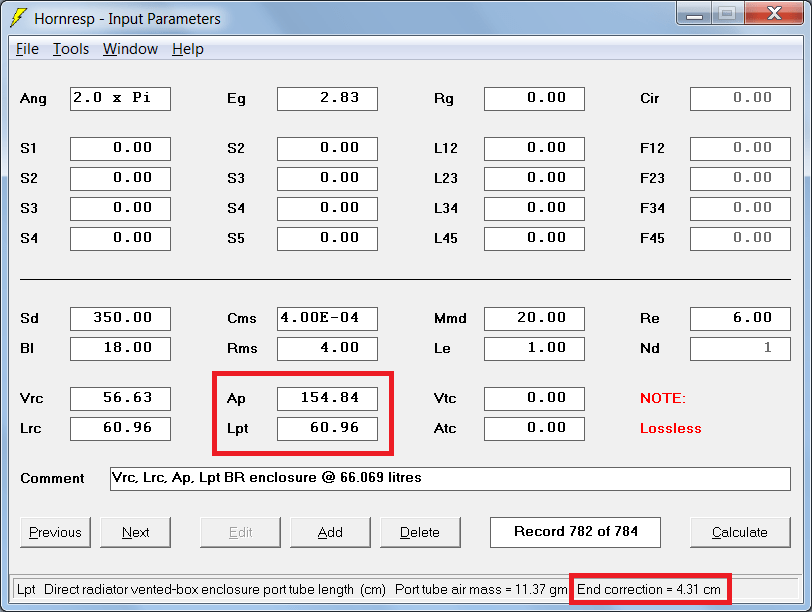Select the Le field showing 1.00
Image resolution: width=812 pixels, height=612 pixels.
(534, 349)
